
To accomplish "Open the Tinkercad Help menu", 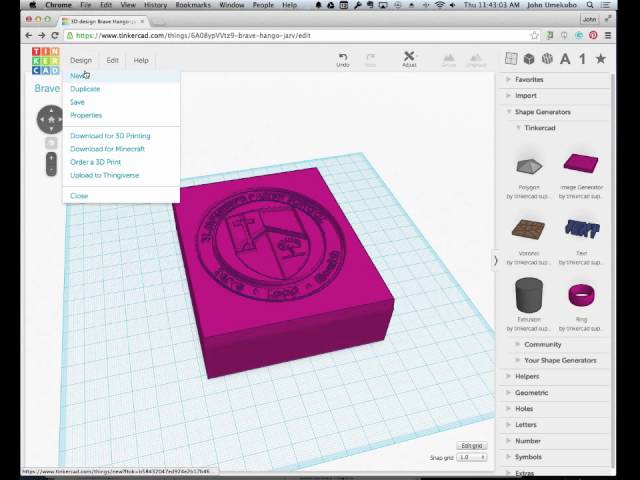I will tap(141, 60).
